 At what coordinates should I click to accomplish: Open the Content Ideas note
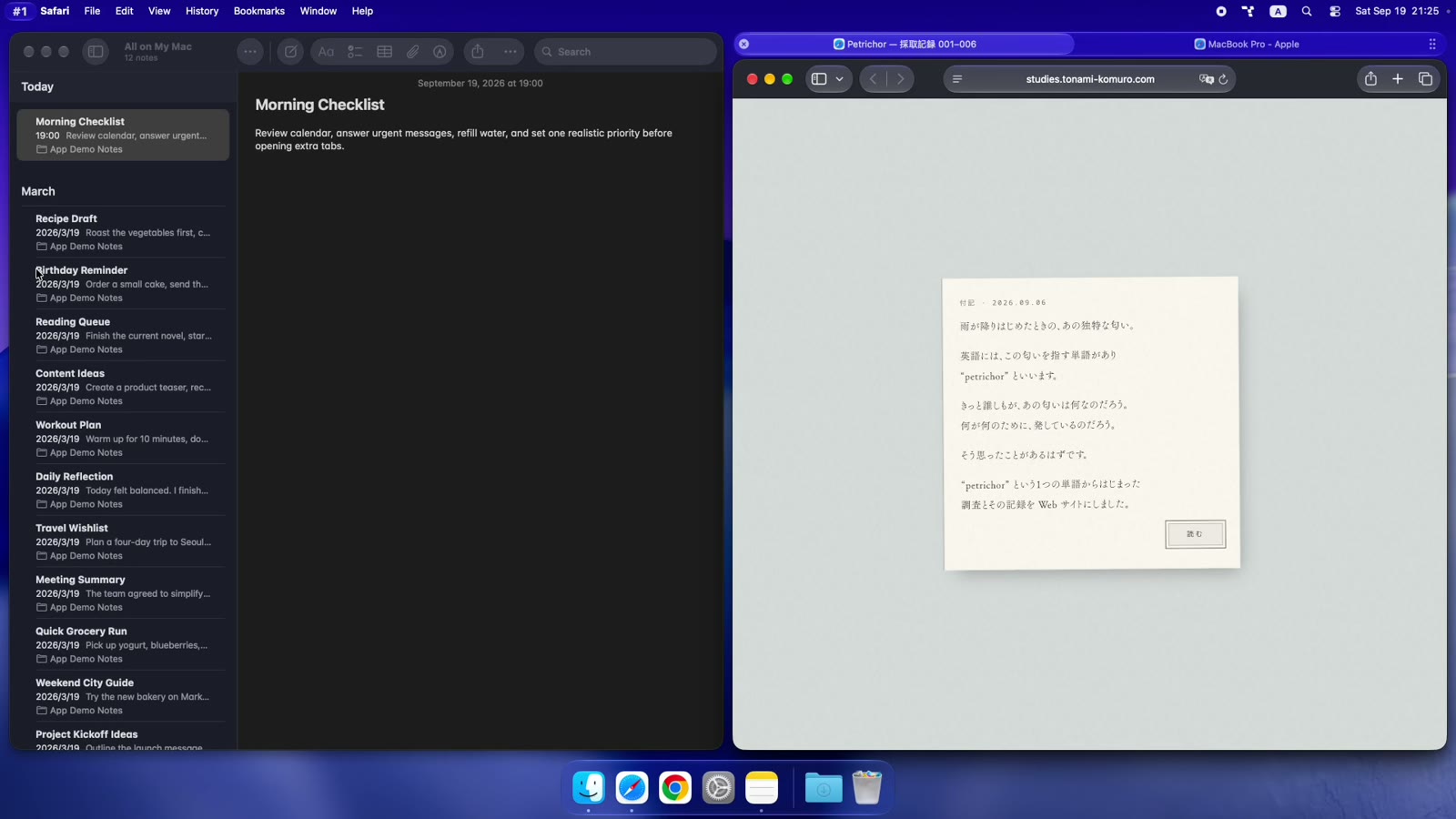pyautogui.click(x=123, y=387)
